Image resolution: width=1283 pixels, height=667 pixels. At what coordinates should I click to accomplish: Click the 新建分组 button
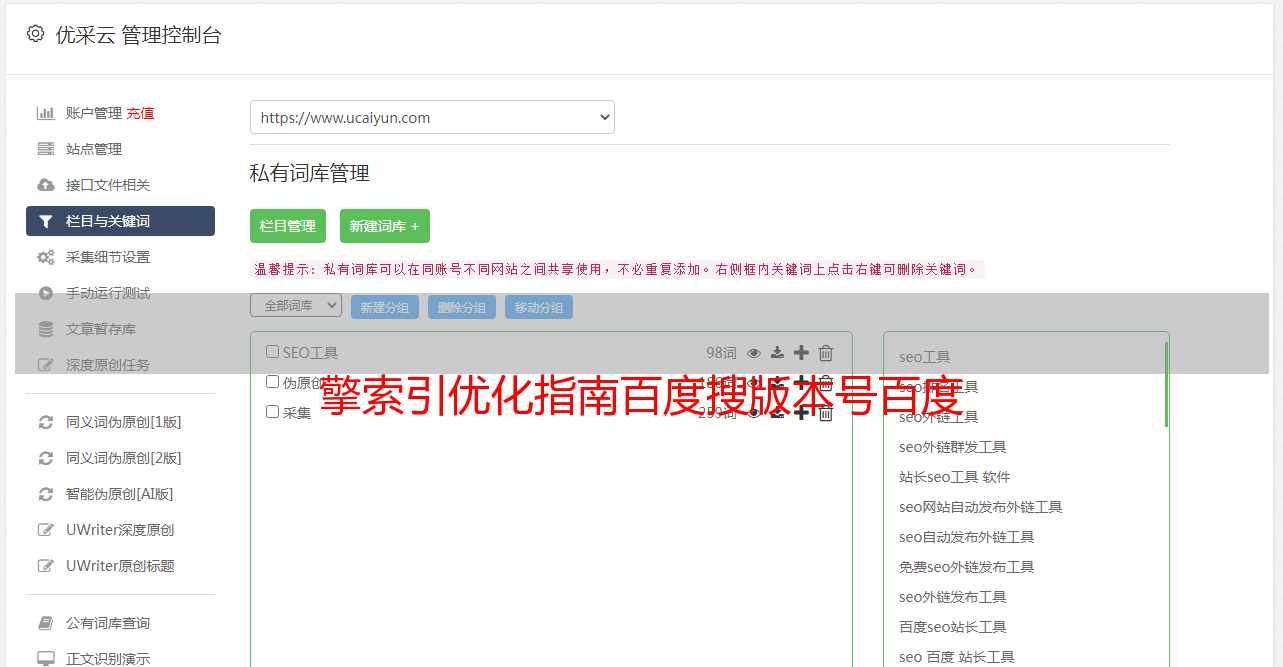pos(385,307)
